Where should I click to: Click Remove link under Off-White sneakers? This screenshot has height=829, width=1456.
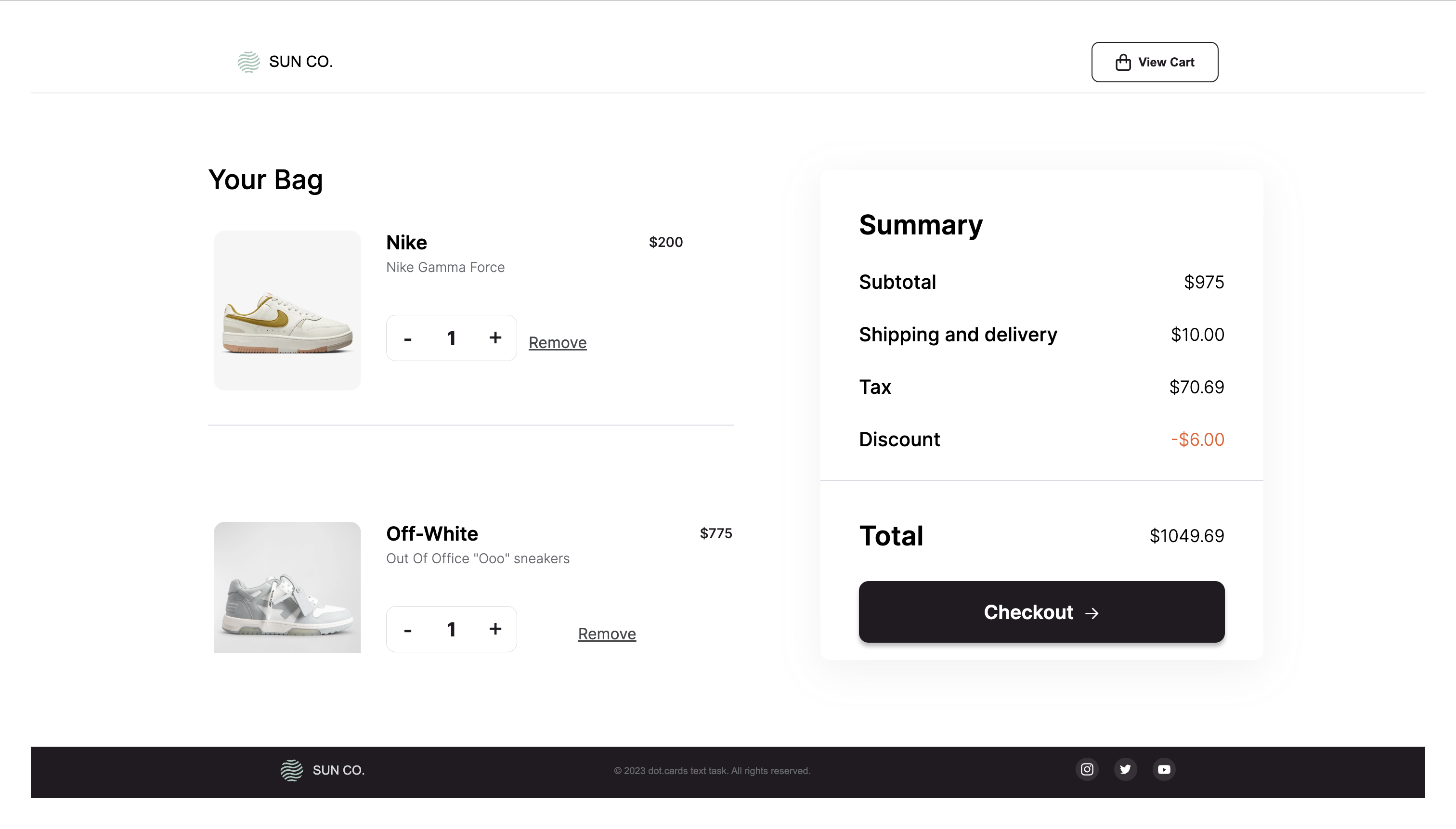(x=607, y=633)
